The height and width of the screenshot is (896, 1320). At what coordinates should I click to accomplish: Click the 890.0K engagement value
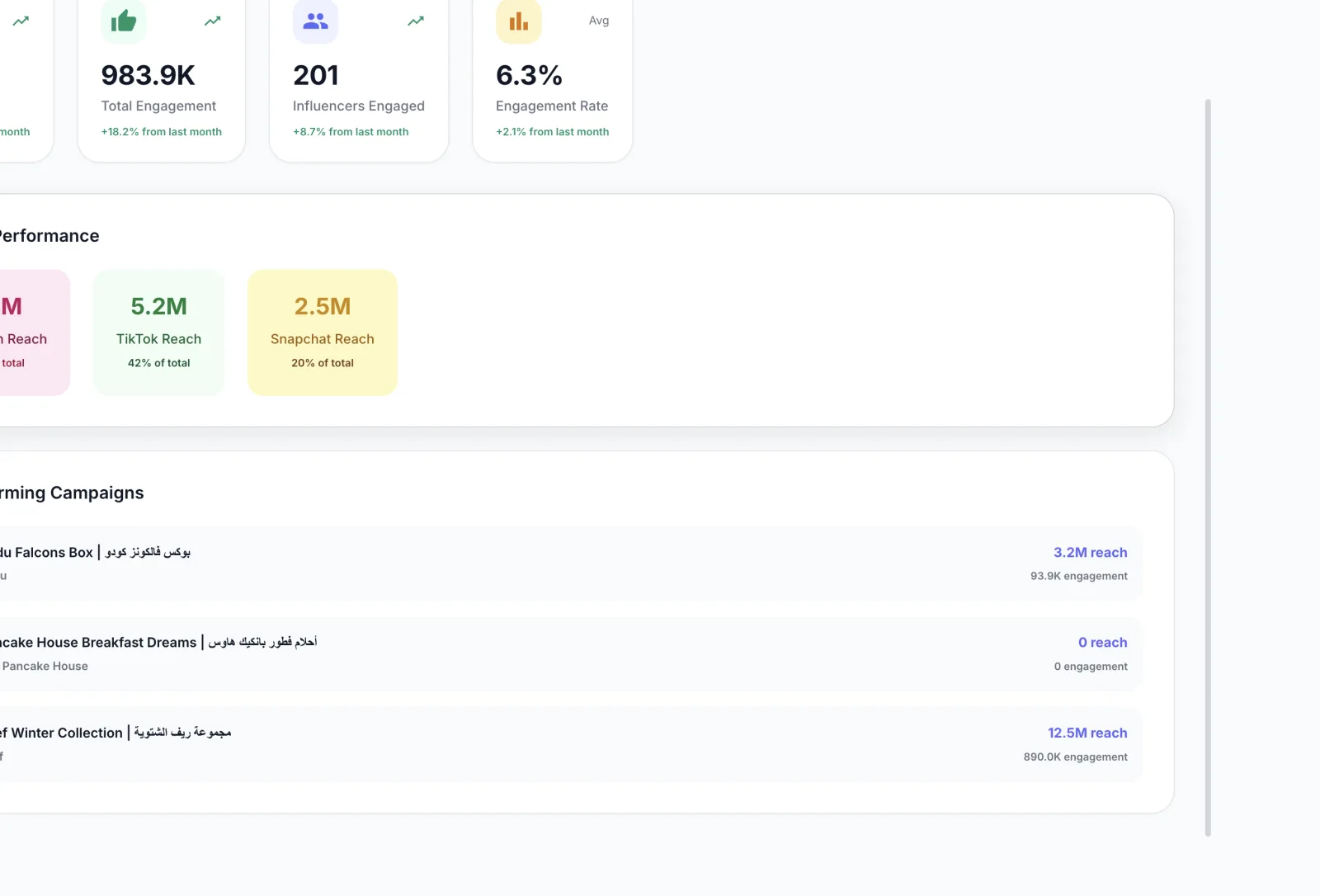pos(1076,757)
